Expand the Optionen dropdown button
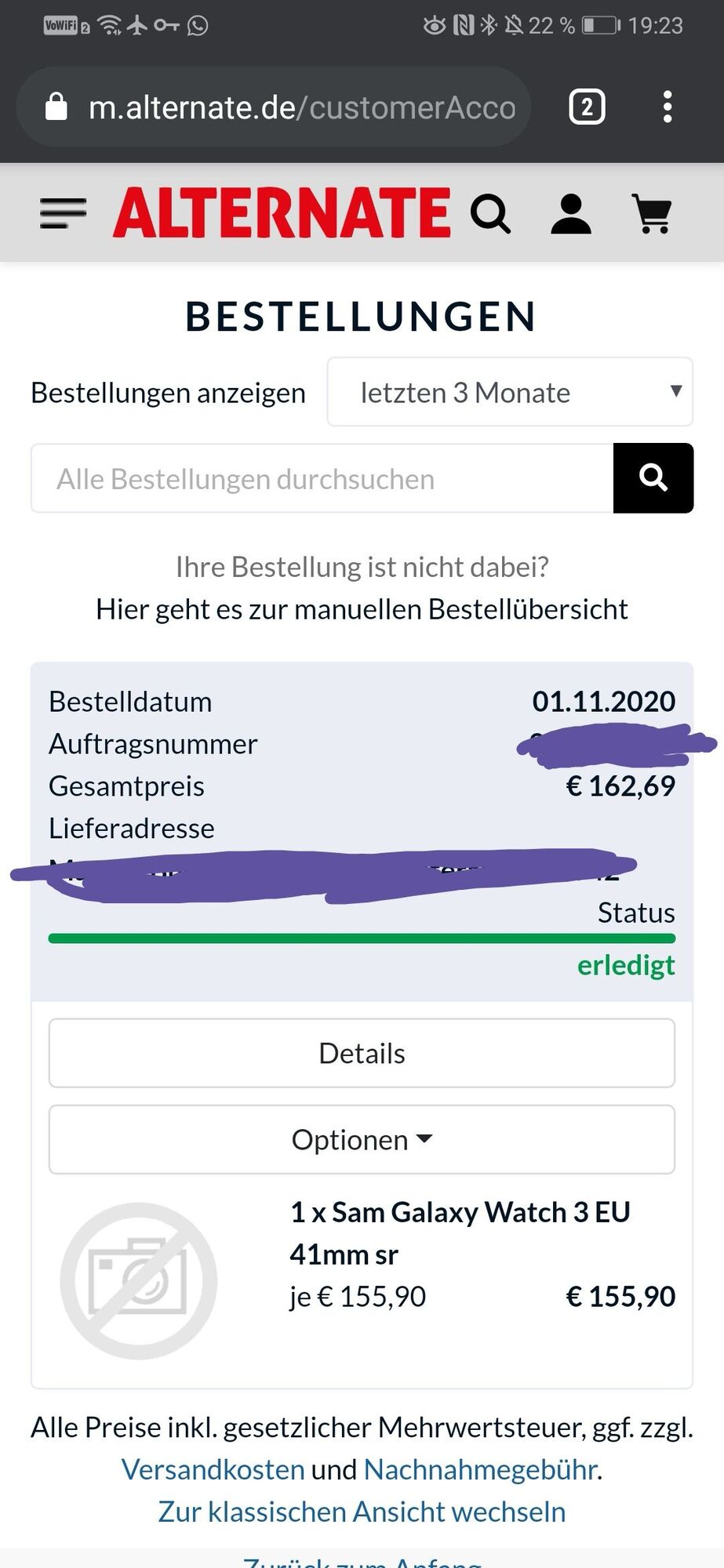Image resolution: width=724 pixels, height=1568 pixels. 362,1139
